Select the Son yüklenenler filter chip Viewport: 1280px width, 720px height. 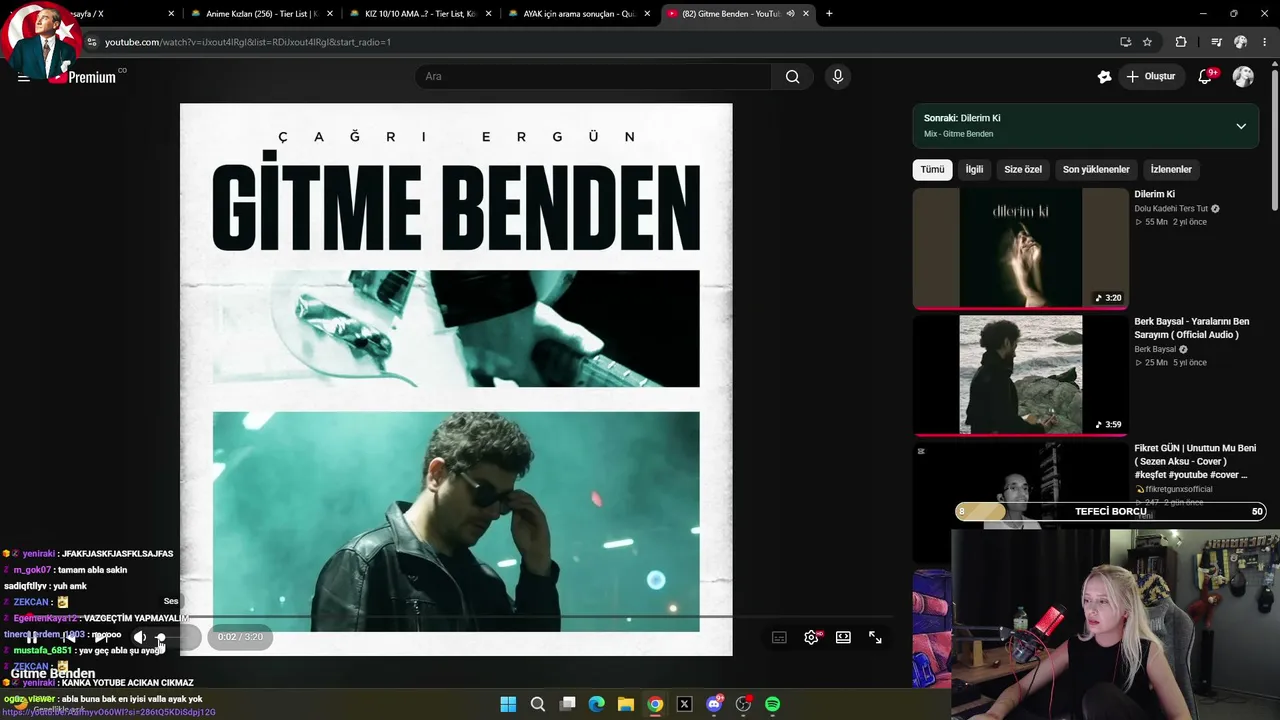pos(1096,170)
